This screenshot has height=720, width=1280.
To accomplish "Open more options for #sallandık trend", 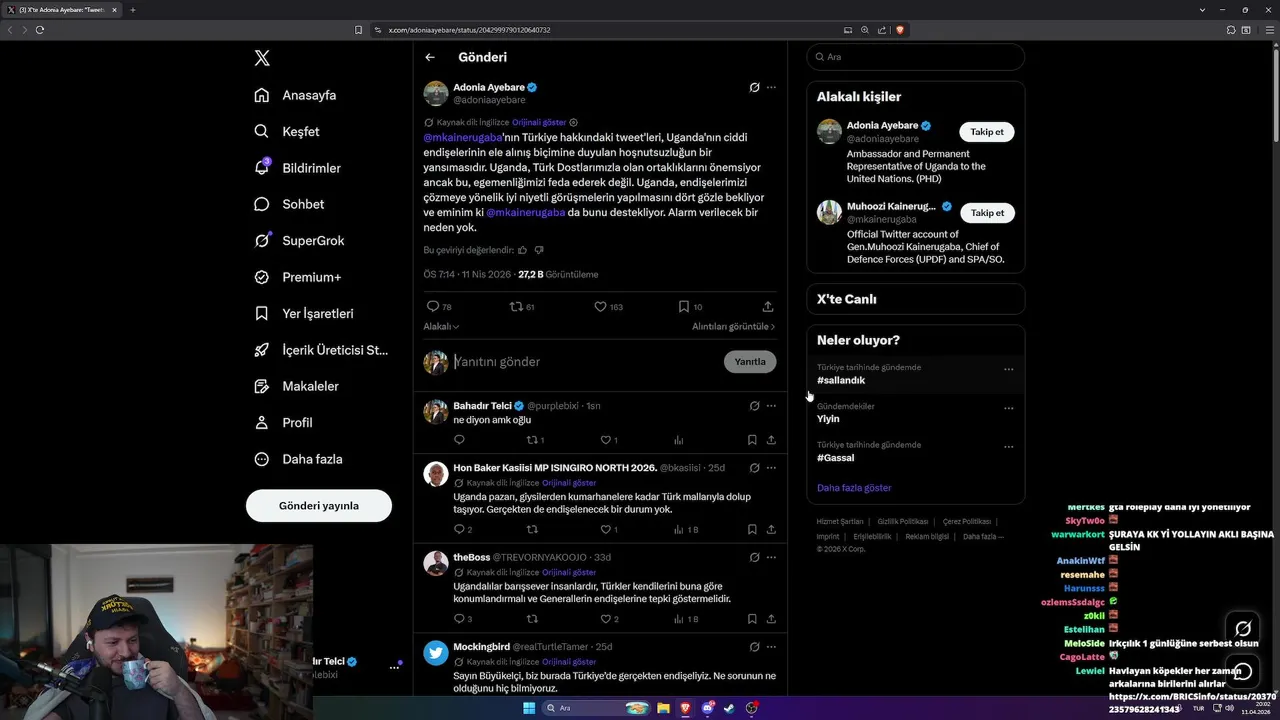I will (x=1008, y=369).
